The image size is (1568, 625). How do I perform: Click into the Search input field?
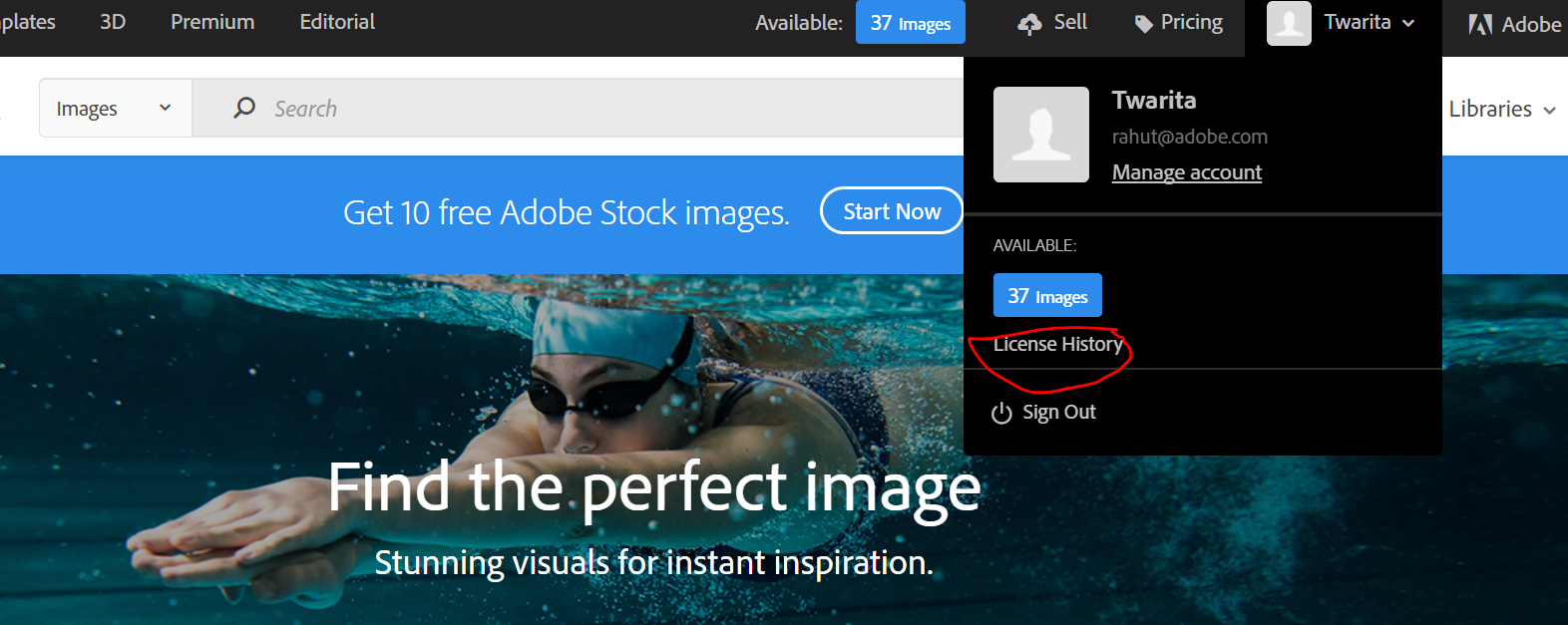click(x=598, y=108)
